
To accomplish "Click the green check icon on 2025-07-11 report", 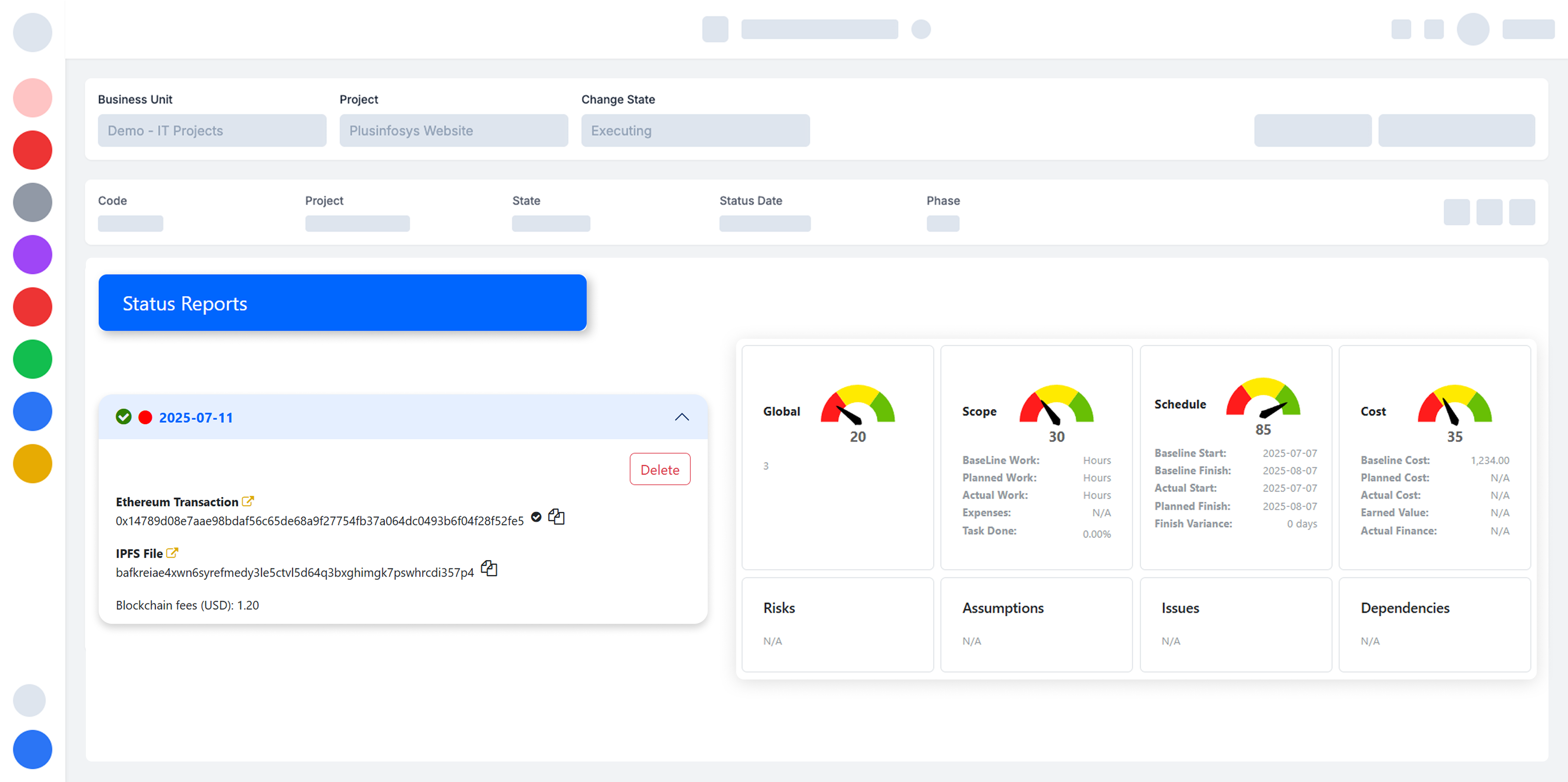I will pos(124,417).
